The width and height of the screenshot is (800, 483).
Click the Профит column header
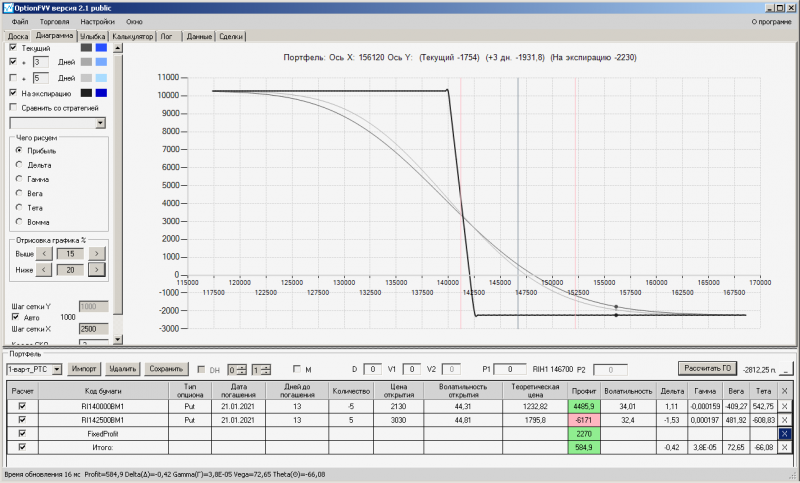coord(584,391)
